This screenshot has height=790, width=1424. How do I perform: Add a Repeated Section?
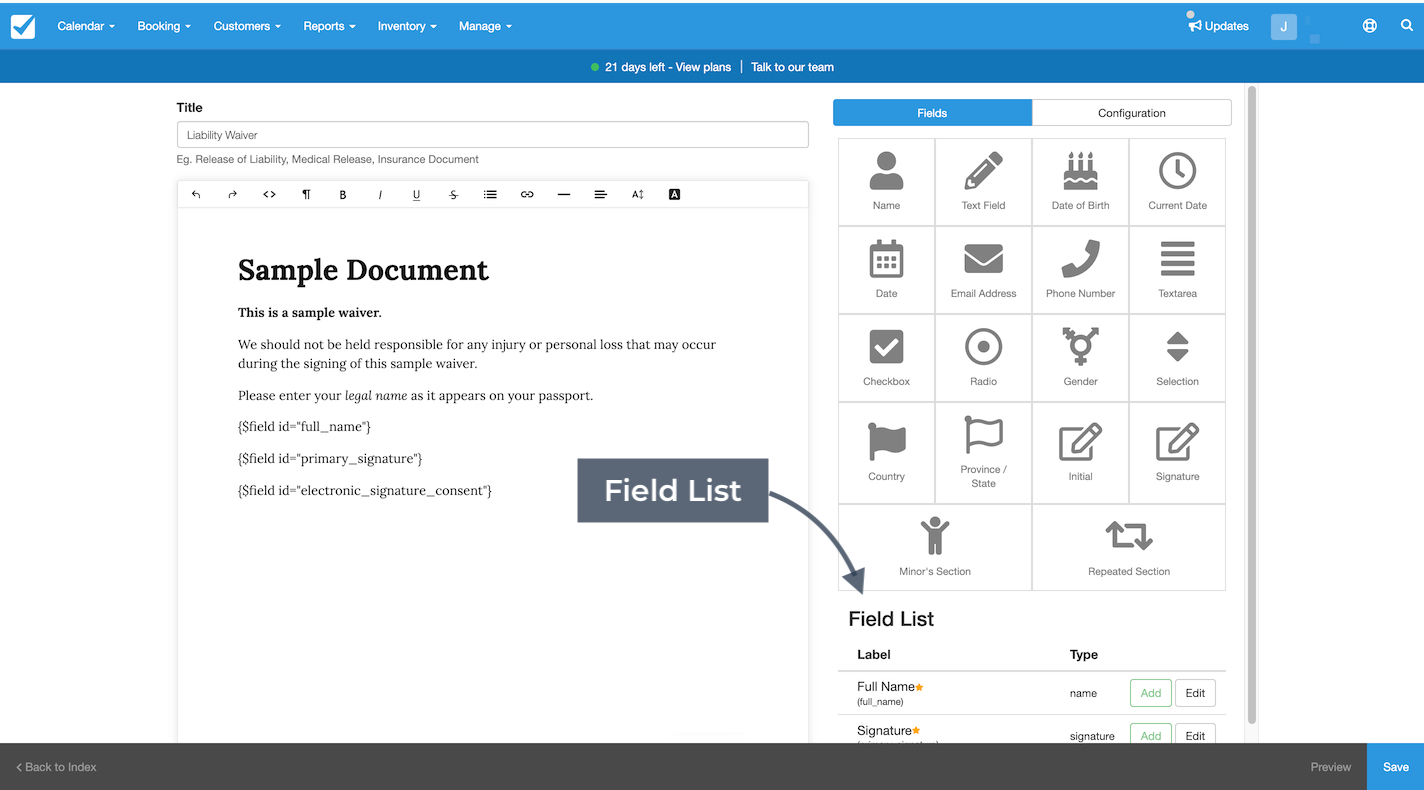1129,547
